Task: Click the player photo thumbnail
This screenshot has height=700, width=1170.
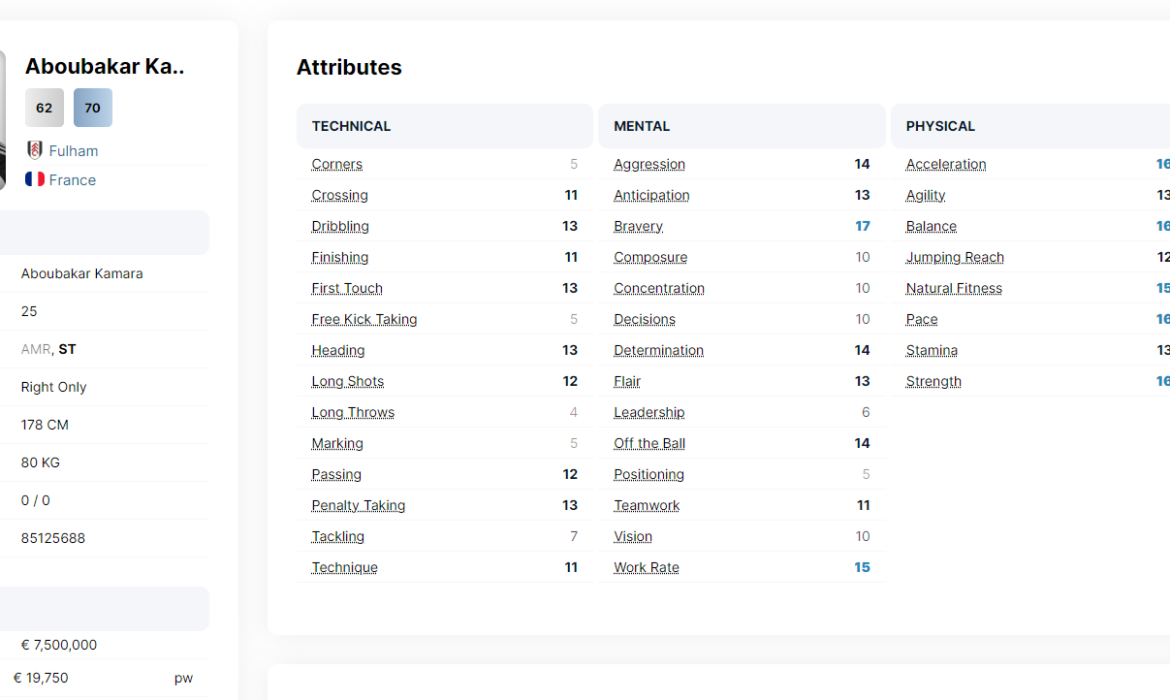Action: 2,120
